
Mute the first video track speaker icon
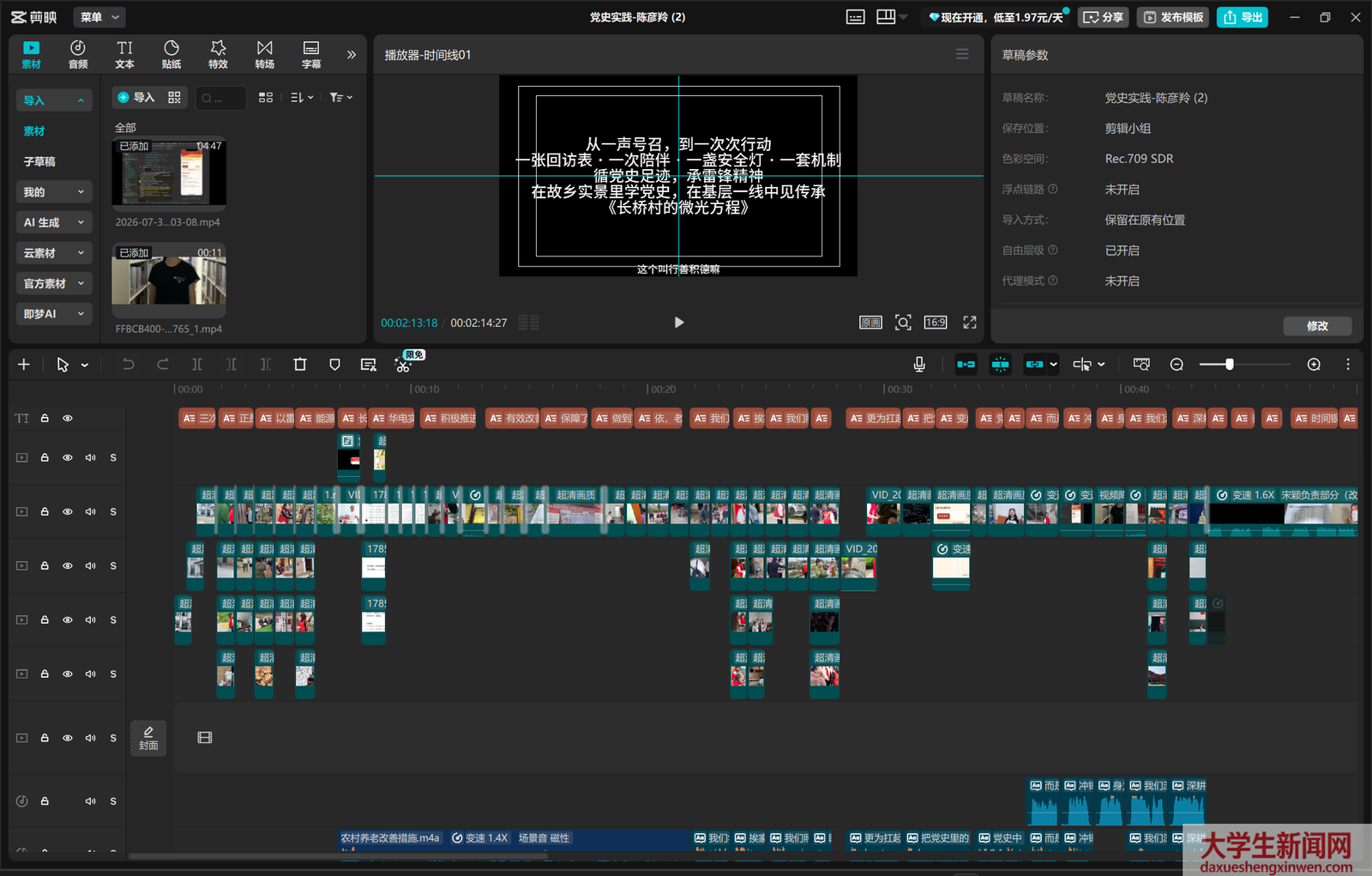[90, 457]
